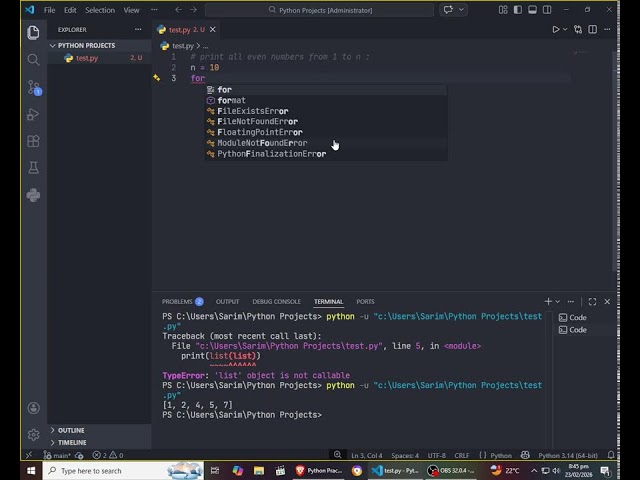
Task: Choose FileExistsError from suggestions
Action: (326, 111)
